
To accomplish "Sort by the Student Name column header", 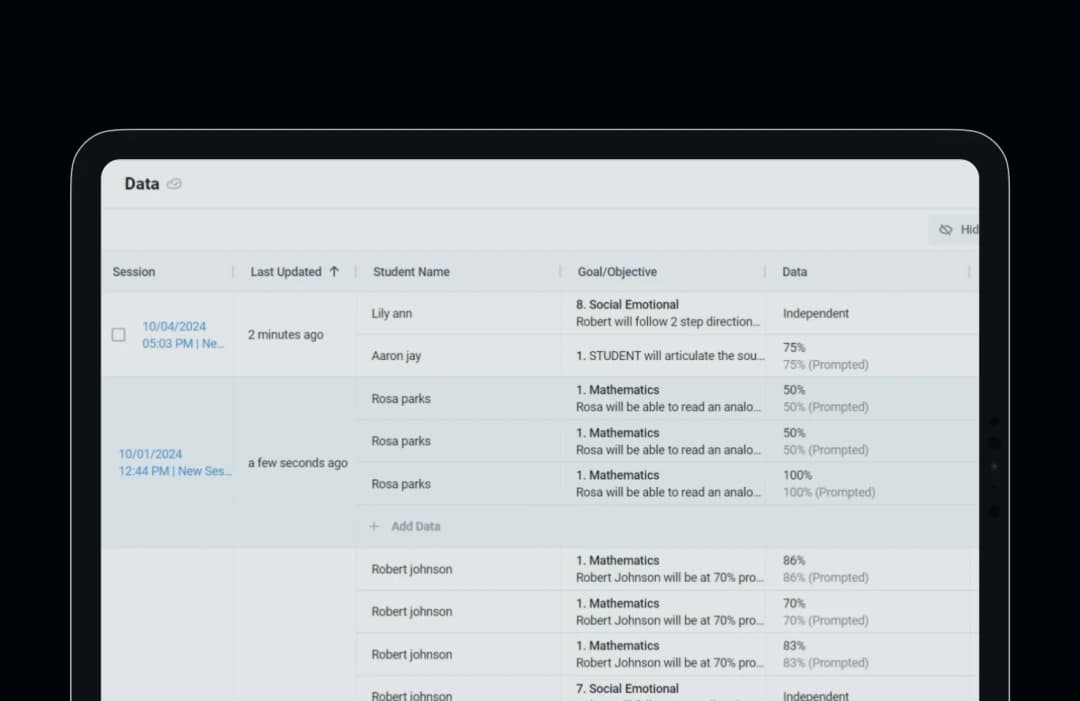I will pos(411,272).
